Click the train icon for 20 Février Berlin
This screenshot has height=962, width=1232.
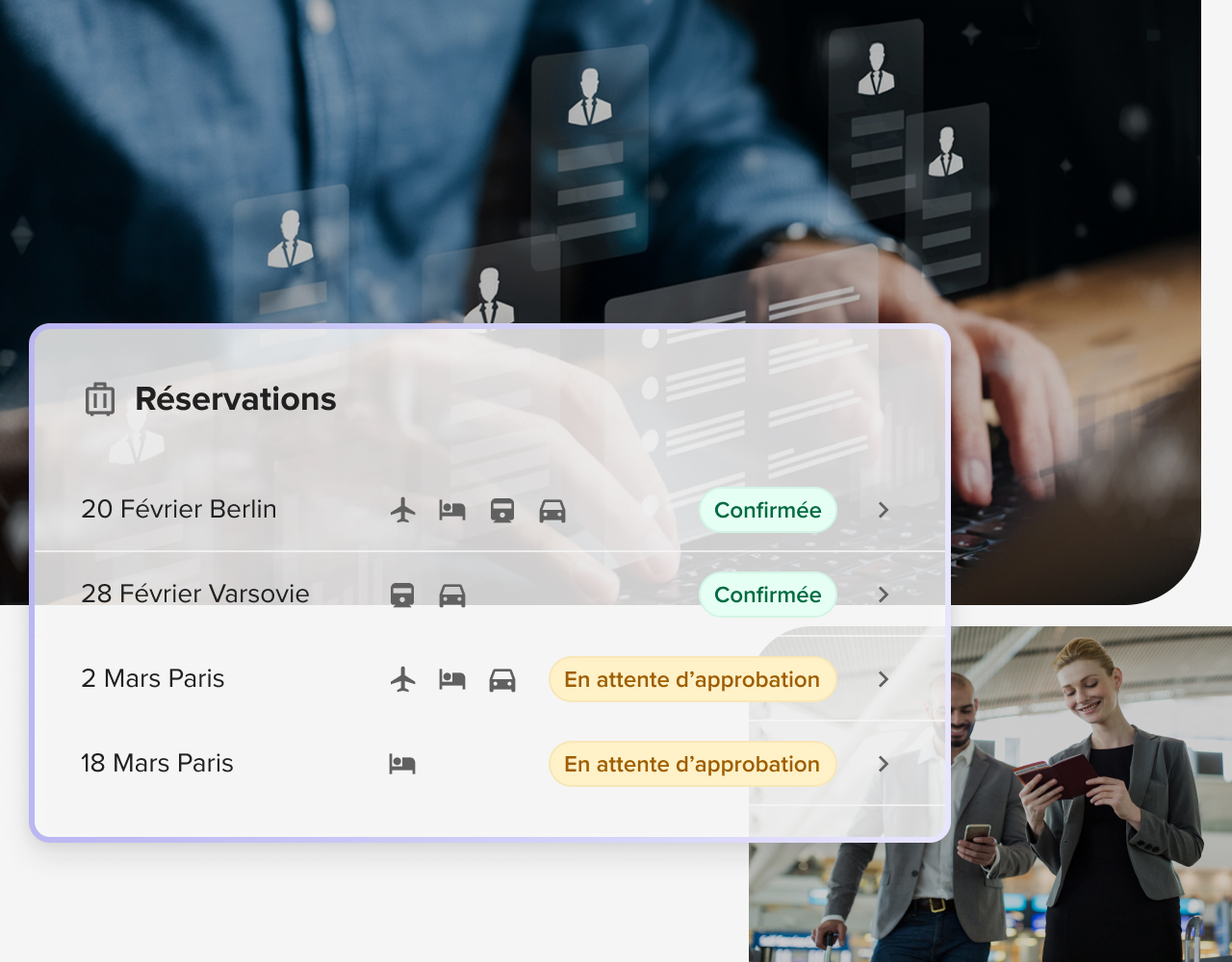[502, 510]
